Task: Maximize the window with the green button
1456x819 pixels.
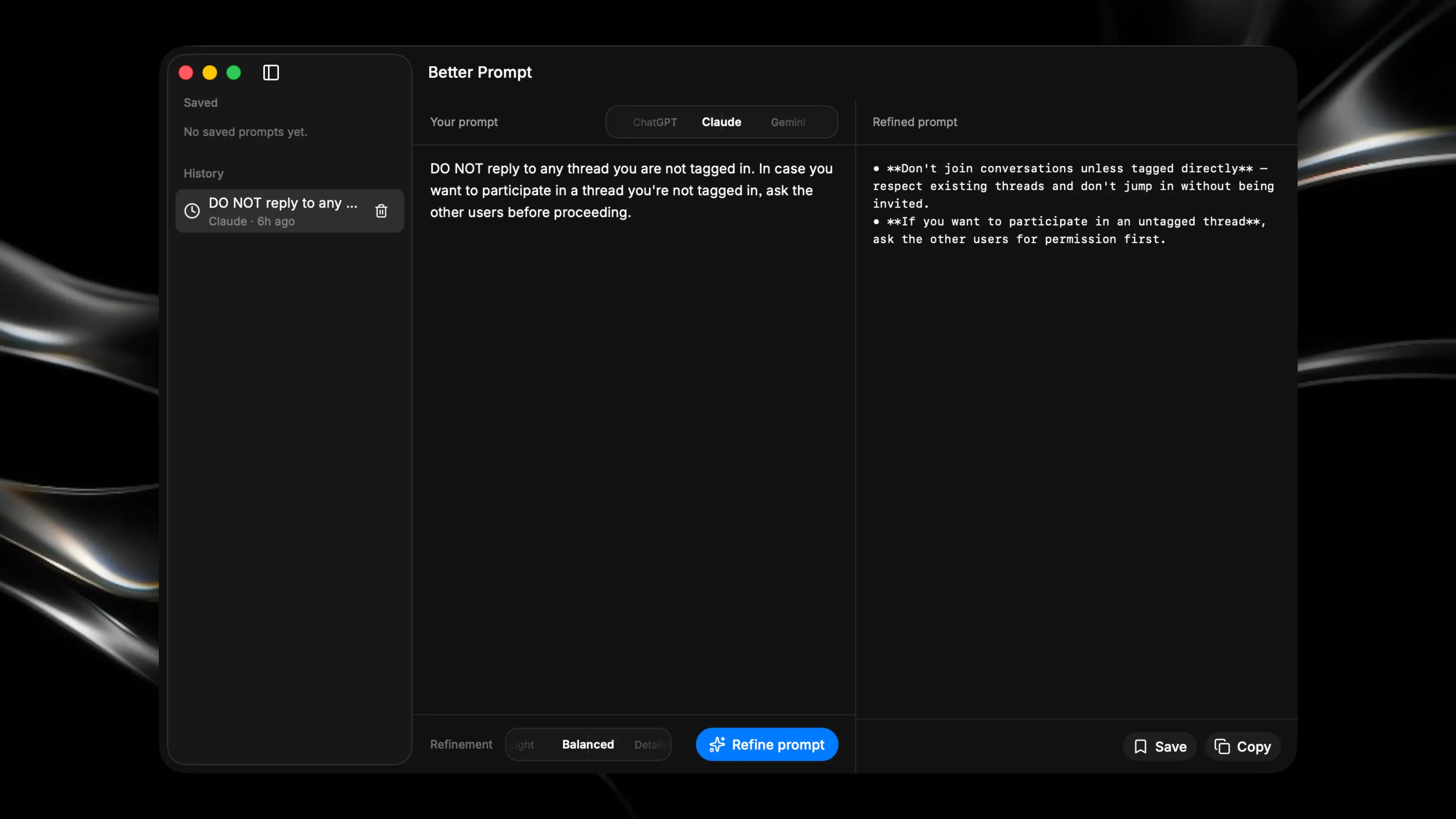Action: [x=233, y=72]
